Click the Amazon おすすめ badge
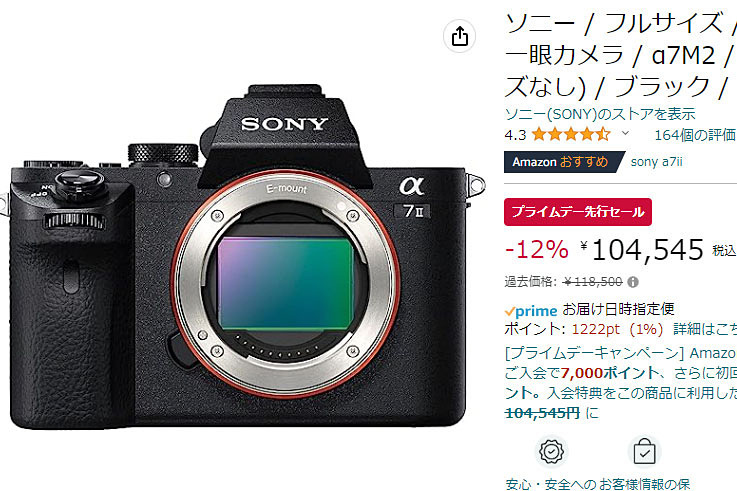This screenshot has height=491, width=737. point(561,162)
